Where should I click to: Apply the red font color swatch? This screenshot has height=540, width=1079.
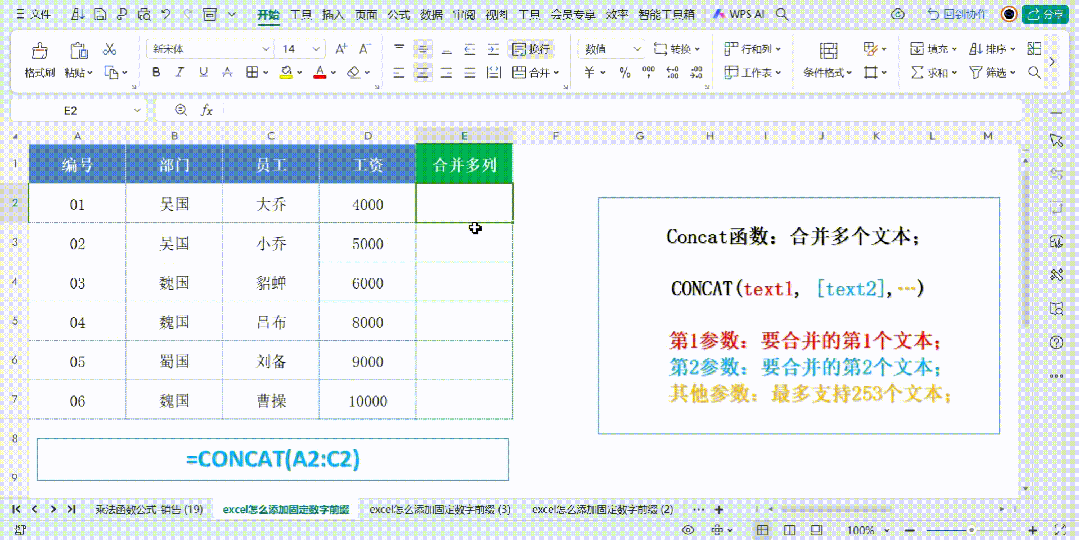coord(319,72)
